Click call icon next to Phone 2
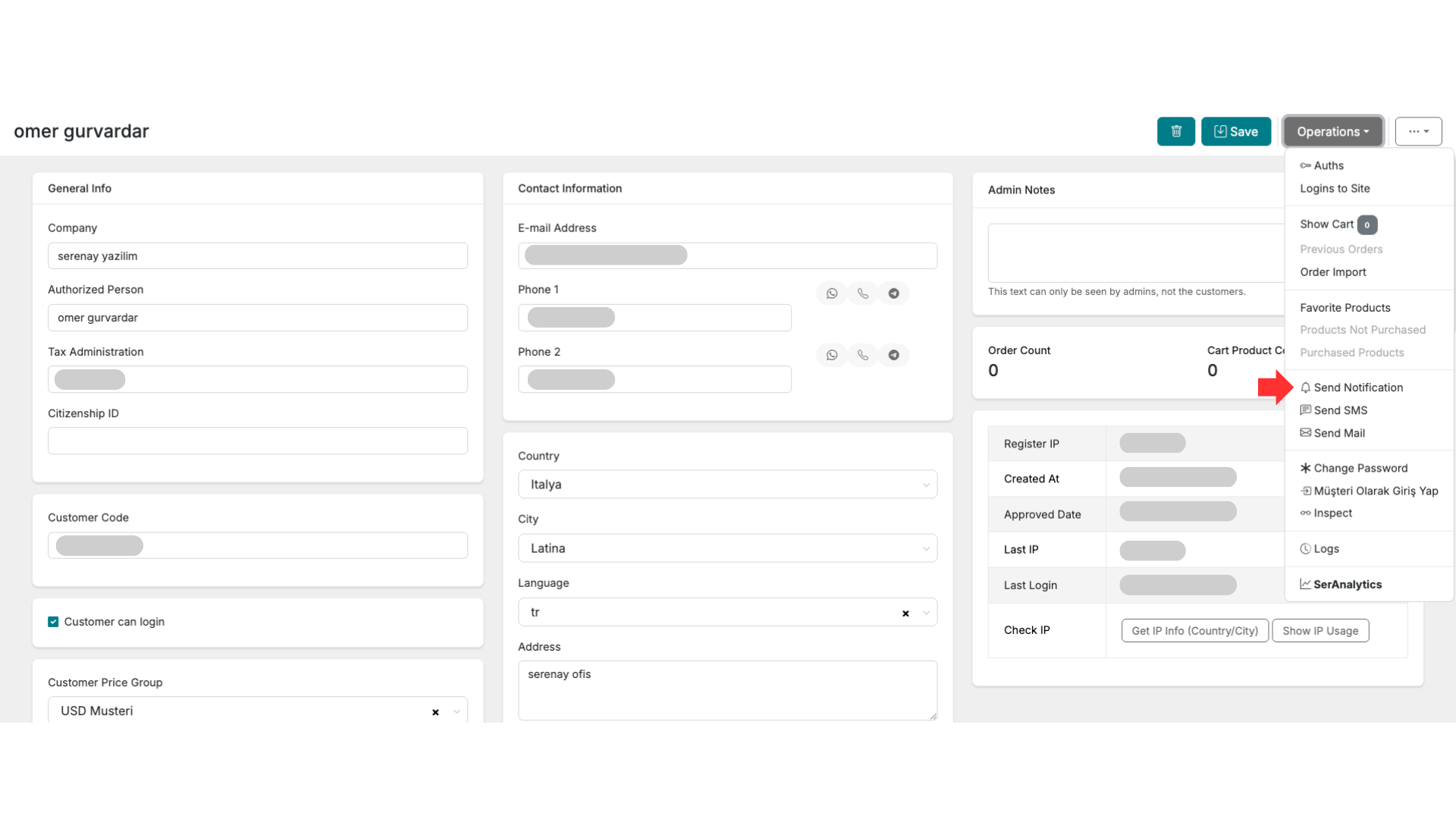 [863, 355]
